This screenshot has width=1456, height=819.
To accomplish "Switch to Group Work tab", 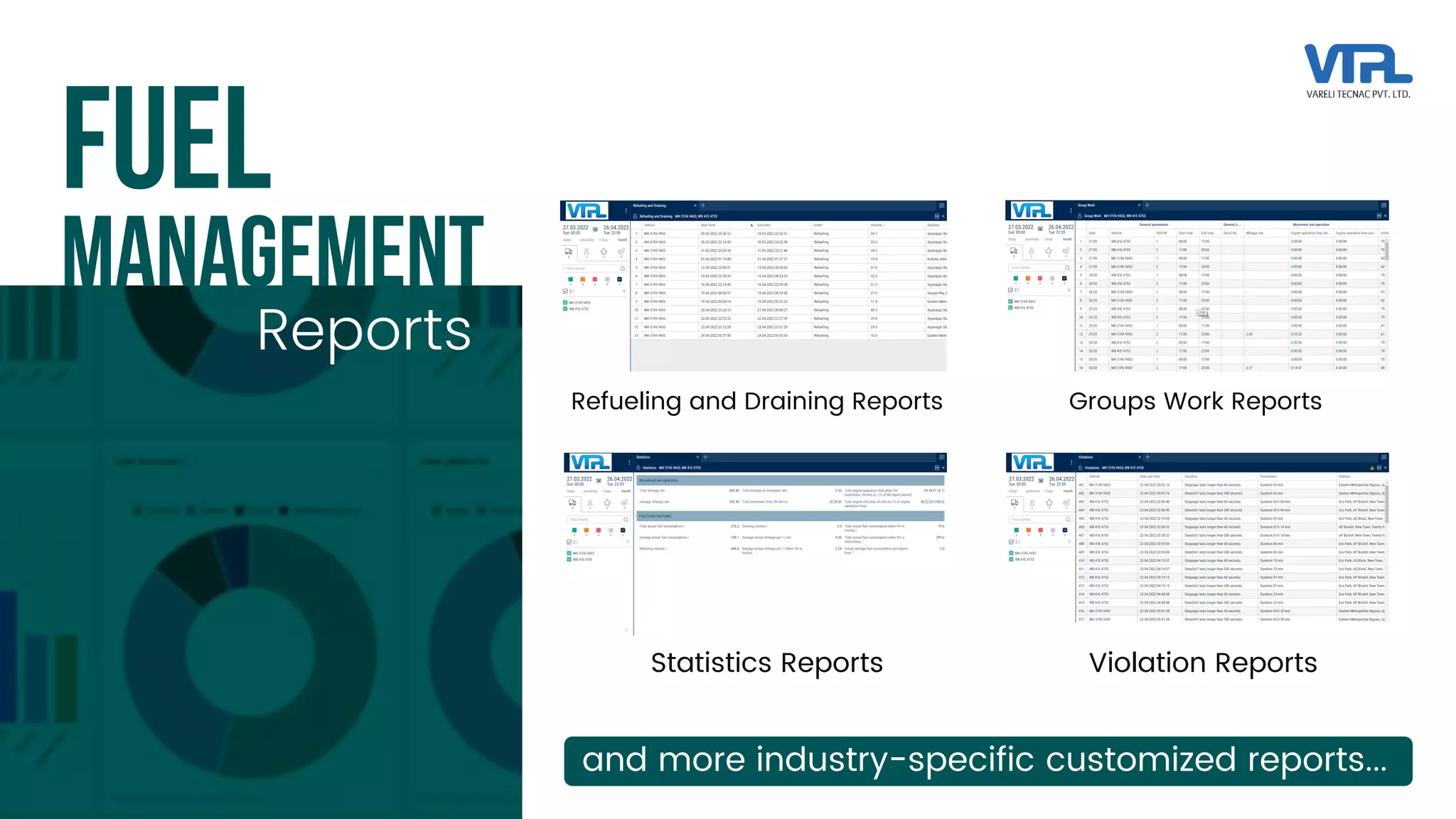I will 1107,205.
